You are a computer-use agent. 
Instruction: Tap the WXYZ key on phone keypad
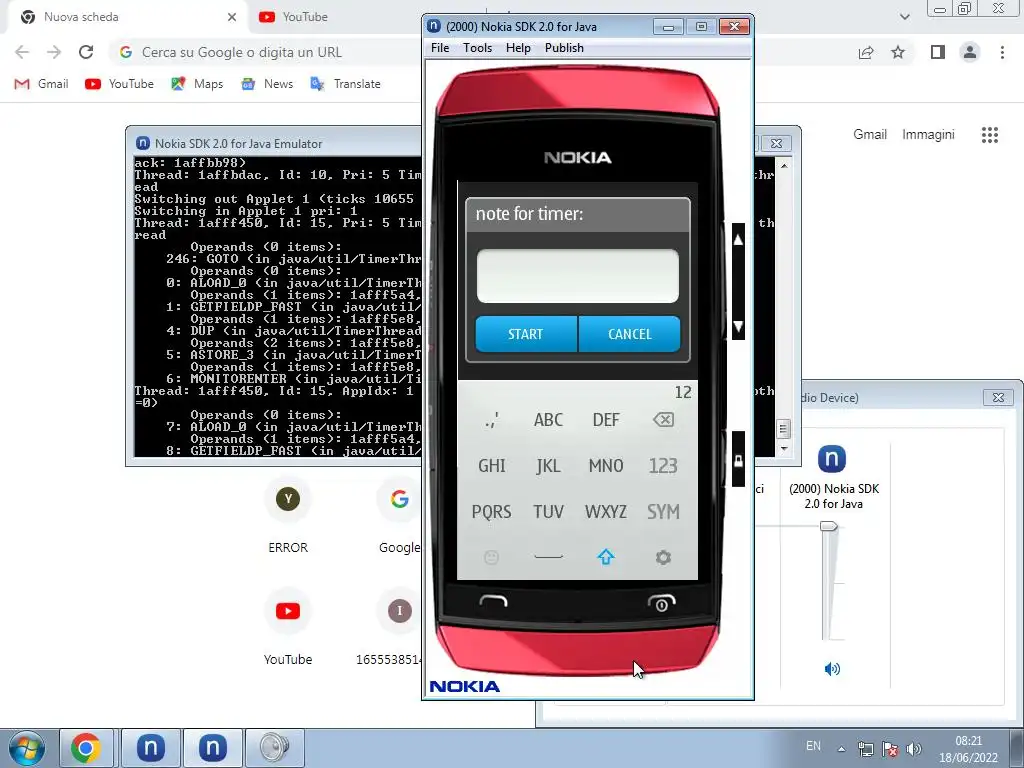pyautogui.click(x=605, y=511)
